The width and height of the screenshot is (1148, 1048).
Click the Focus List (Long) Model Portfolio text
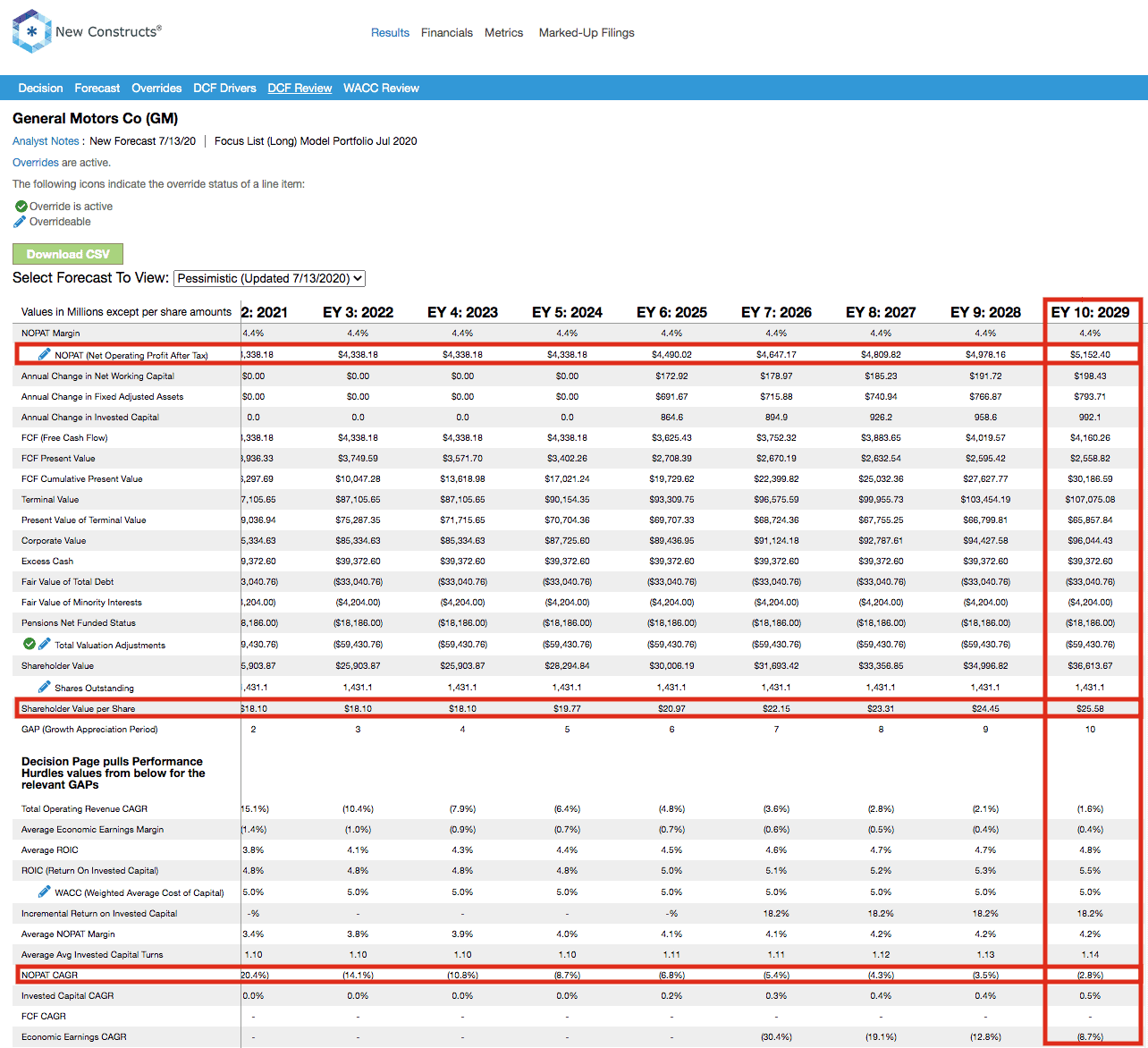[x=316, y=141]
